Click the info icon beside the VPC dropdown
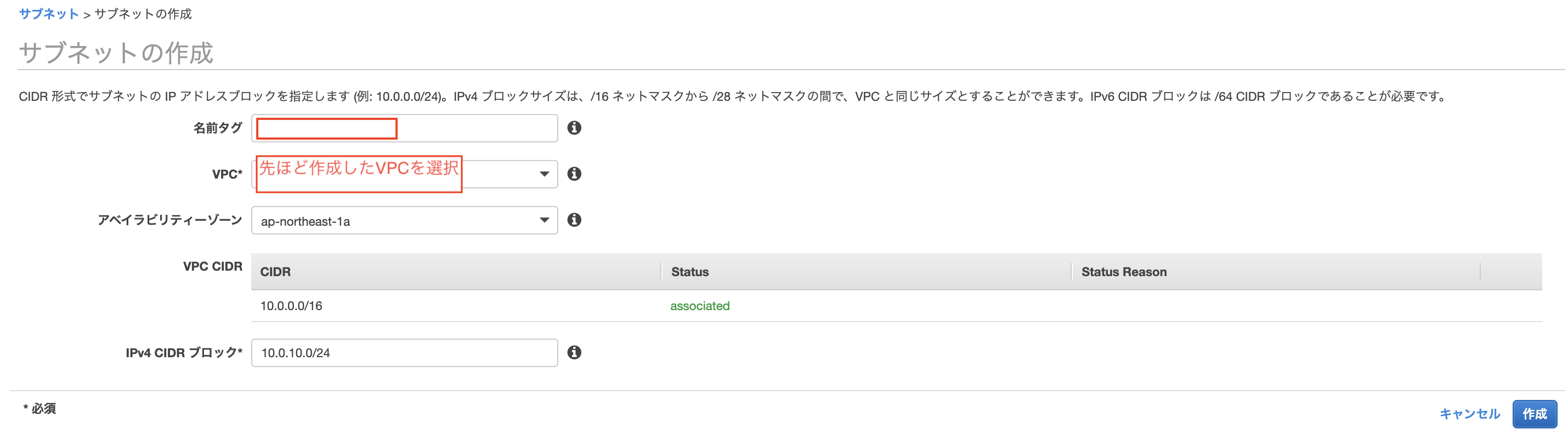Image resolution: width=1568 pixels, height=435 pixels. pyautogui.click(x=576, y=173)
